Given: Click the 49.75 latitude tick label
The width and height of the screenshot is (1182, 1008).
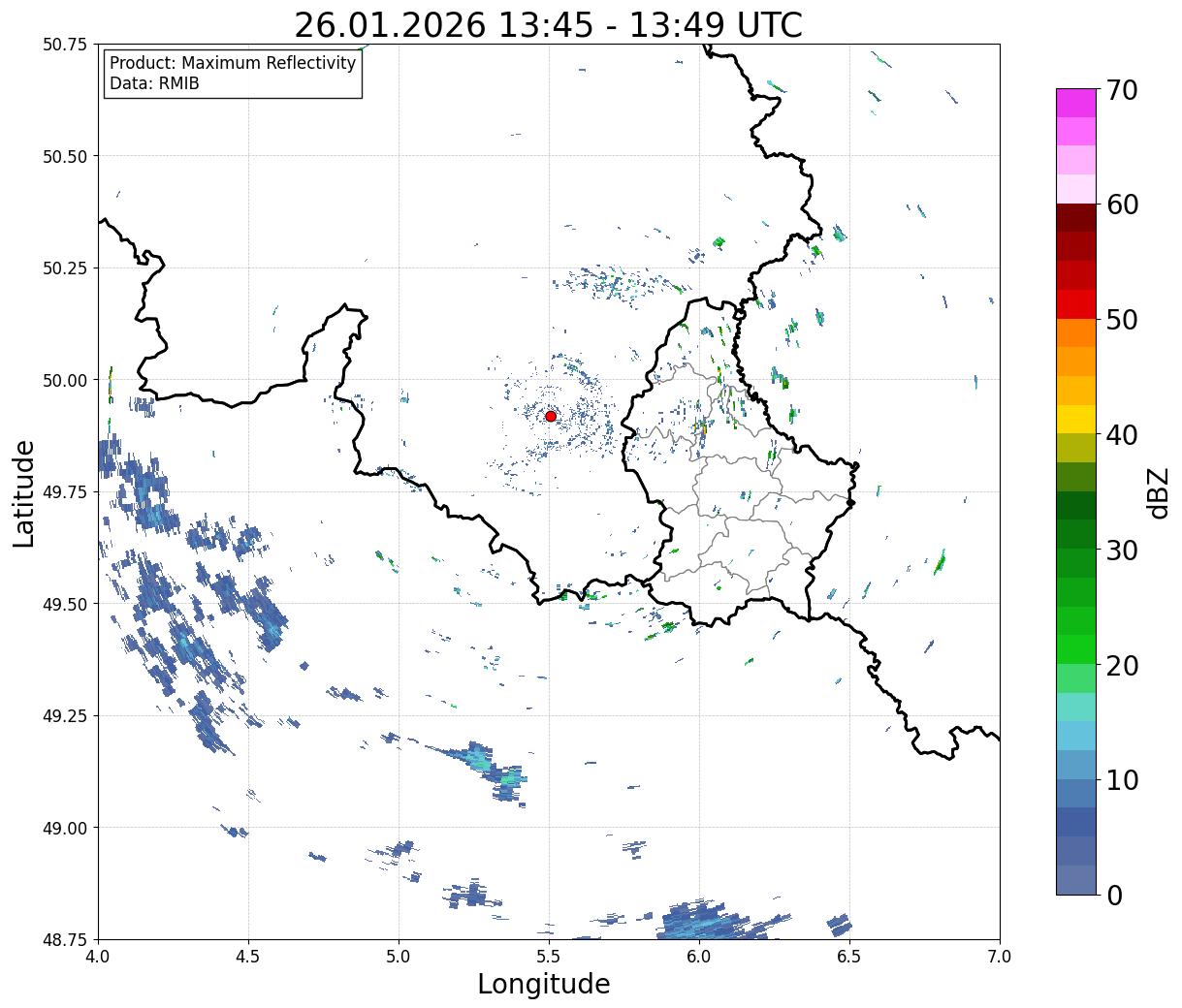Looking at the screenshot, I should 64,492.
